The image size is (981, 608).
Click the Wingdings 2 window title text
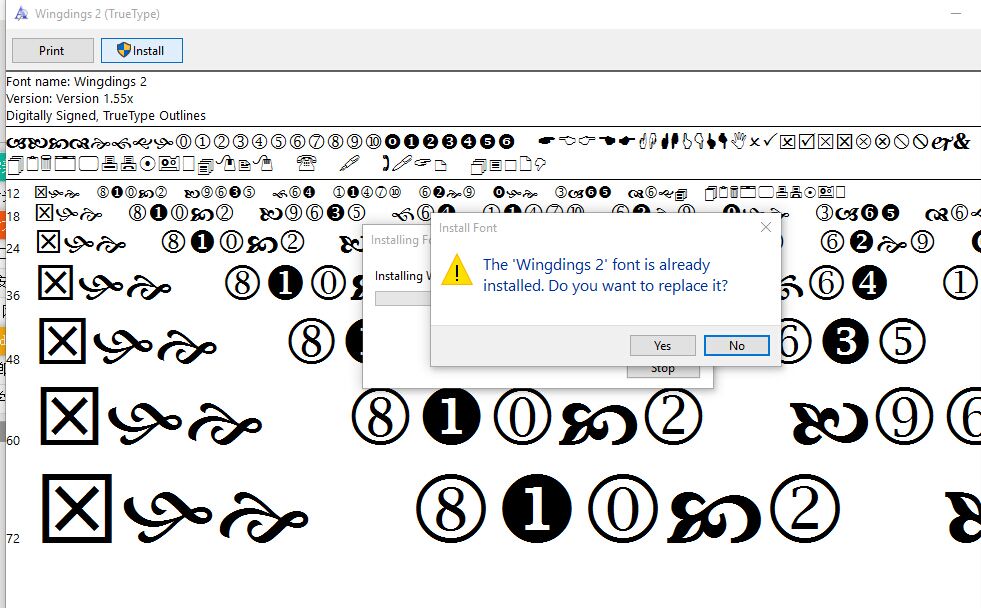[97, 13]
